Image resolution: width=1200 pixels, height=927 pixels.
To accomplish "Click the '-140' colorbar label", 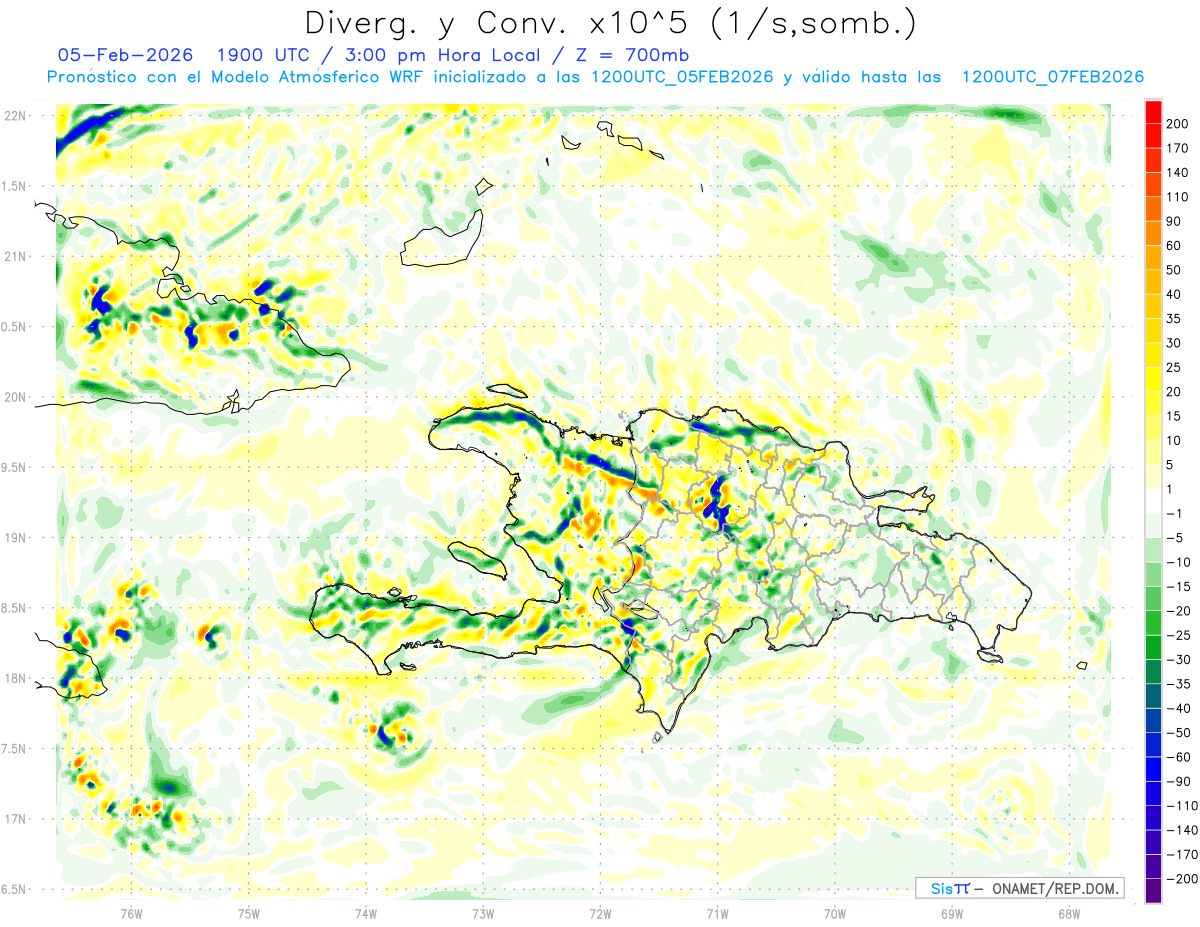I will [x=1181, y=830].
